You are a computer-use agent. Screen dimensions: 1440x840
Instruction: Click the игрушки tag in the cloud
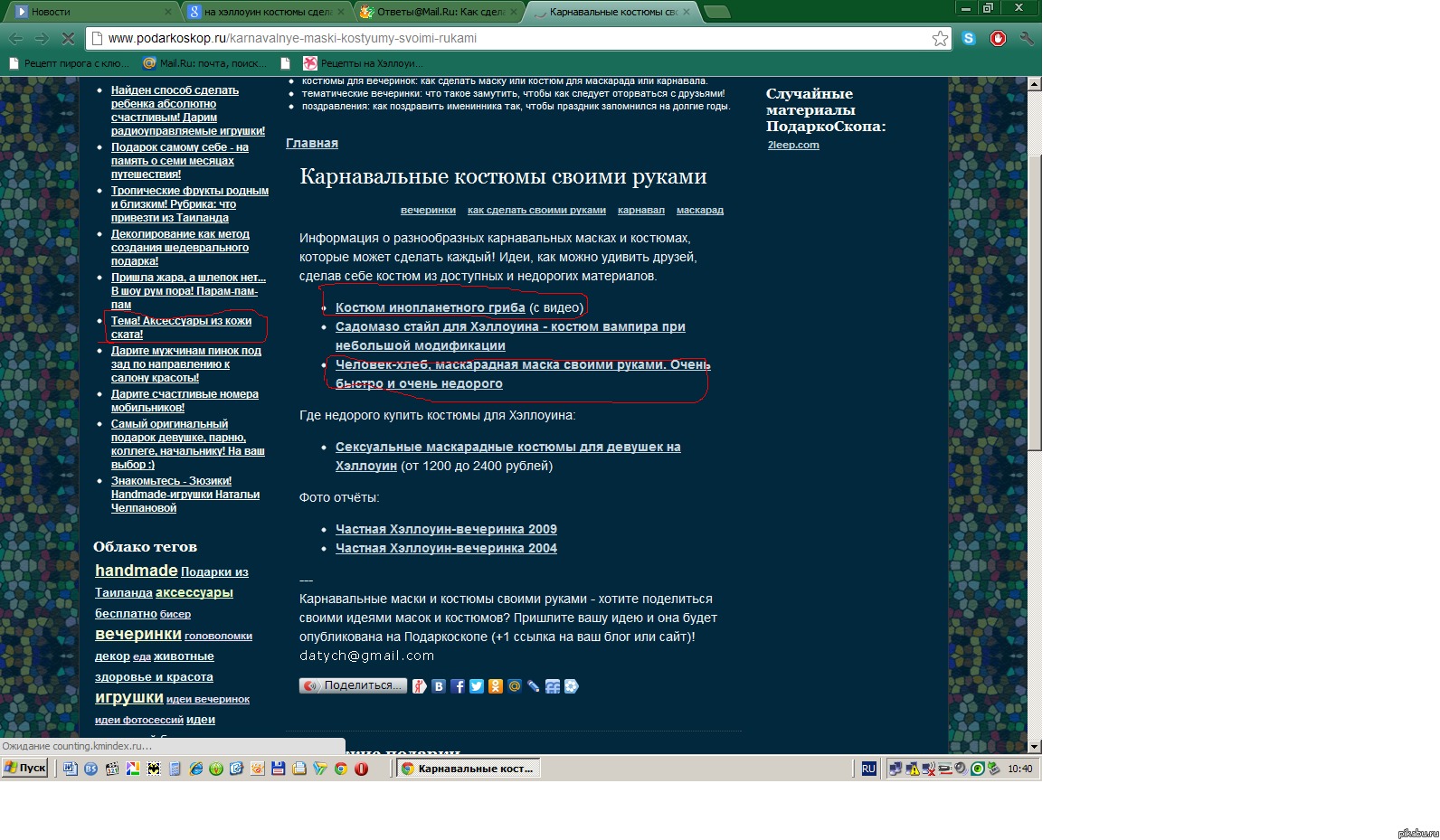pos(129,697)
